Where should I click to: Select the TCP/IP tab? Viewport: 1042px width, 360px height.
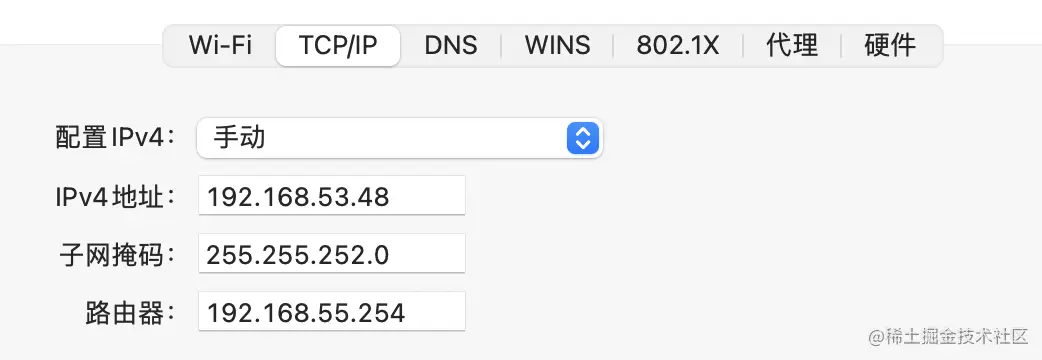[x=338, y=46]
